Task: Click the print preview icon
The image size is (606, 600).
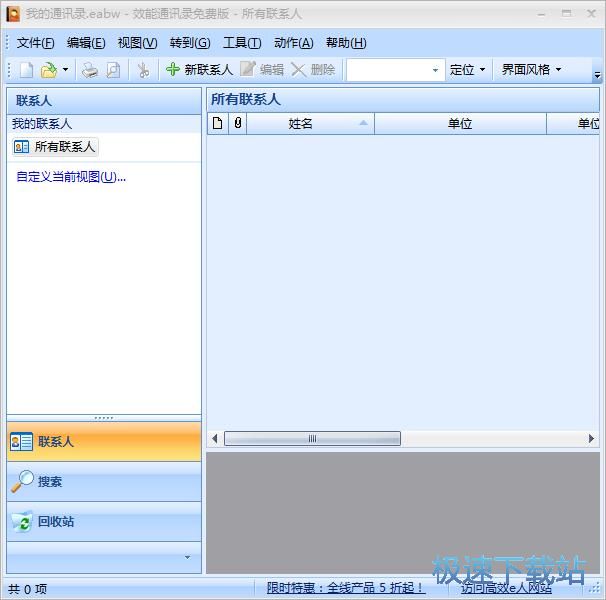Action: tap(113, 70)
